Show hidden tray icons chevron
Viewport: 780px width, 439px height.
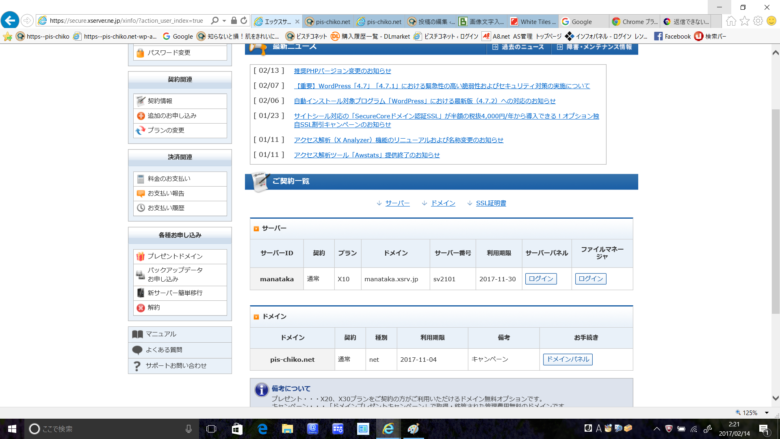(x=657, y=429)
